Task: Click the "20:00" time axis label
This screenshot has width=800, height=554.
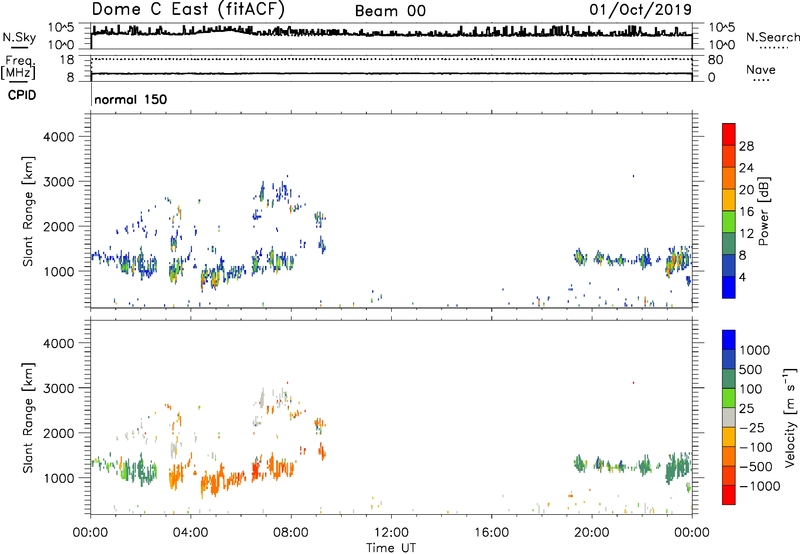Action: point(592,533)
